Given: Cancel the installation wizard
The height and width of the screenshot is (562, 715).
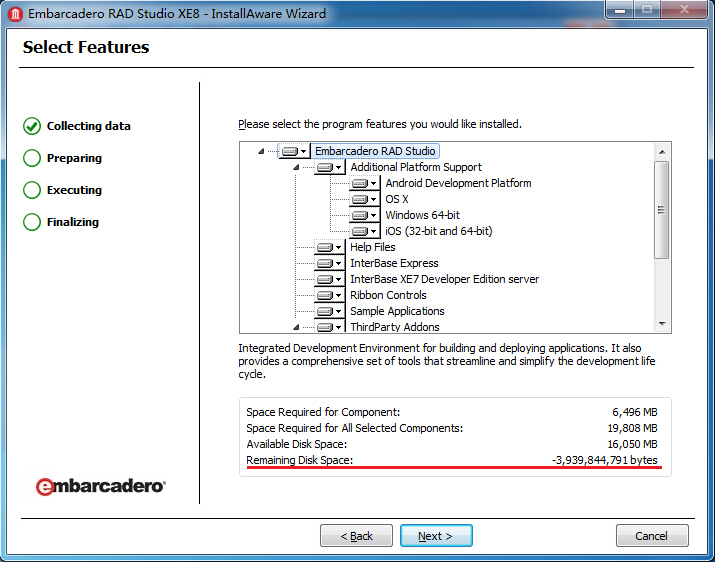Looking at the screenshot, I should click(652, 536).
